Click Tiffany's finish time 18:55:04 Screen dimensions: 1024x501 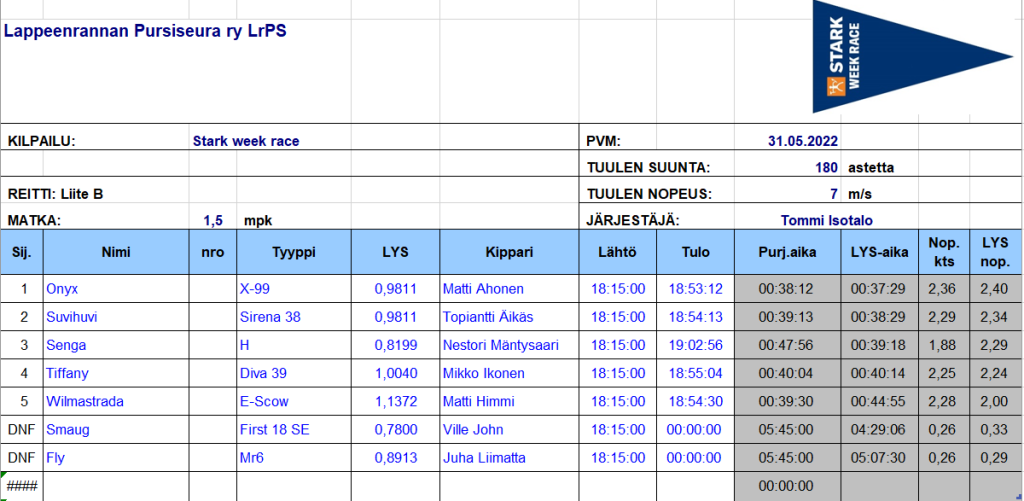(x=696, y=373)
